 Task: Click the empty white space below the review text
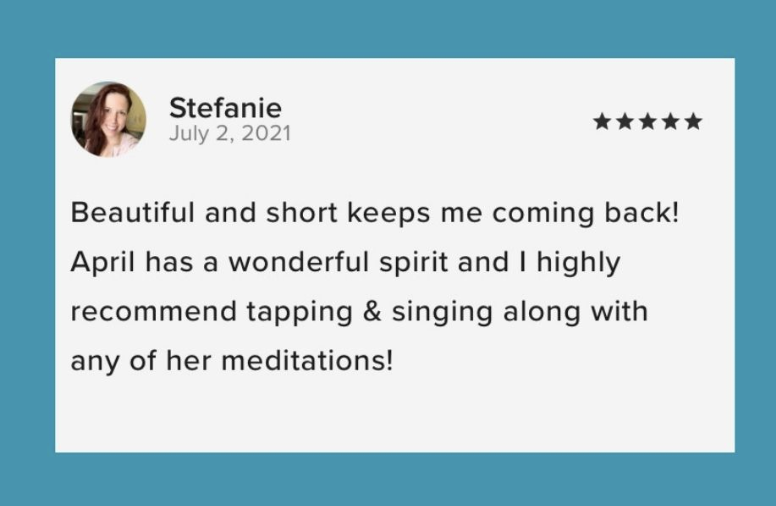tap(394, 413)
